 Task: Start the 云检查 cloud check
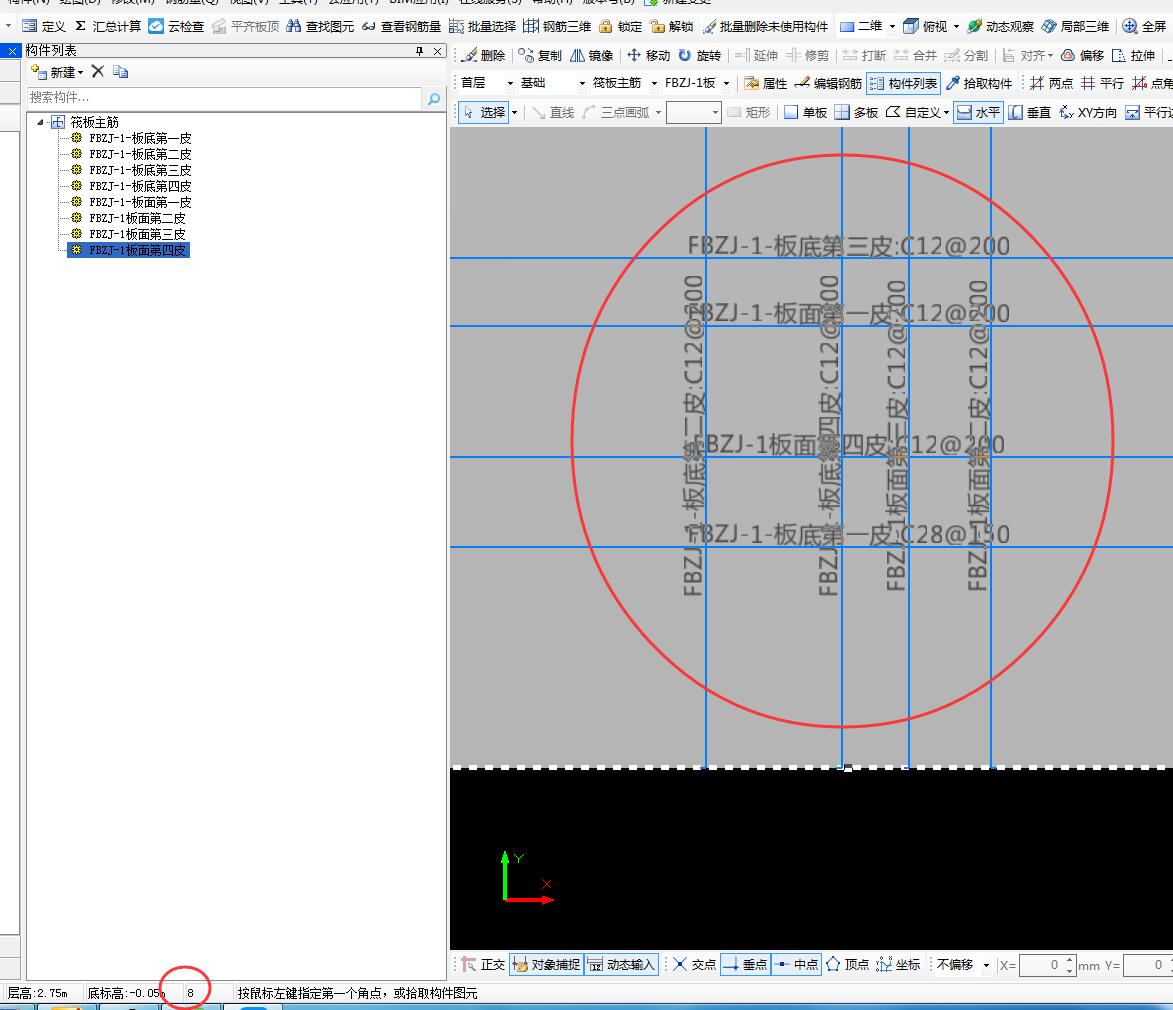click(176, 26)
